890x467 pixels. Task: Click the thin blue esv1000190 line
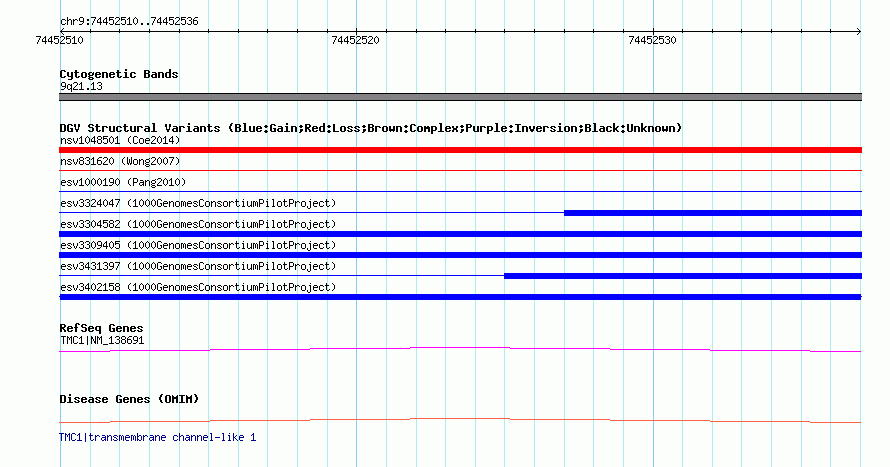(460, 191)
